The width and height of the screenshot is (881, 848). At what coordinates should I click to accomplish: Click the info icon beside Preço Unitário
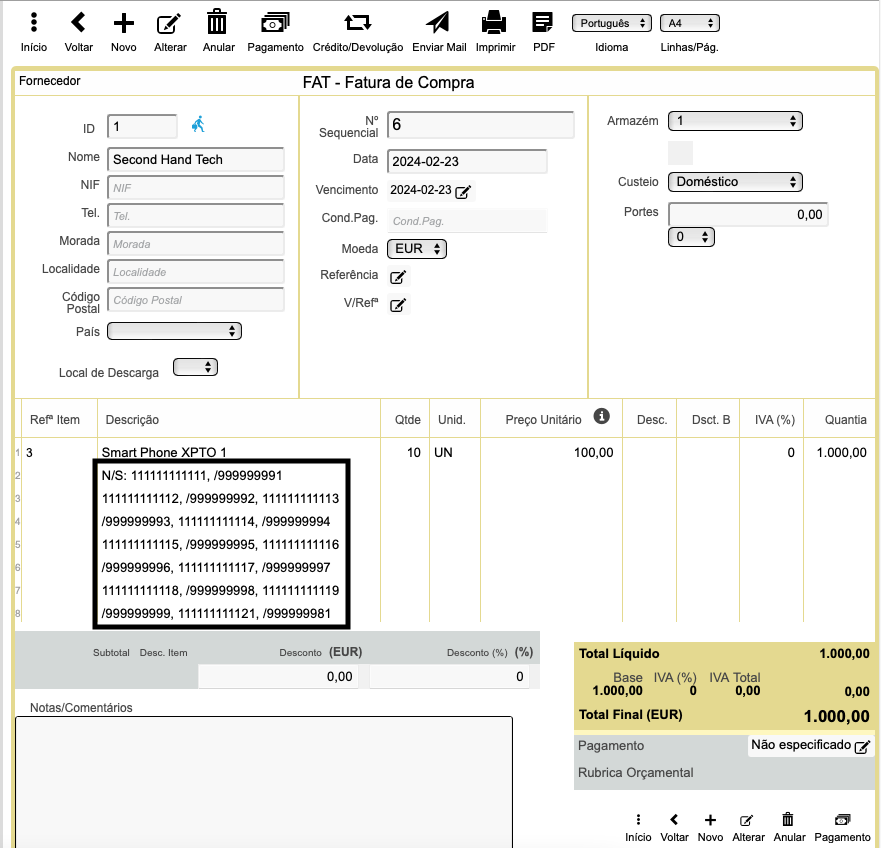click(x=602, y=416)
